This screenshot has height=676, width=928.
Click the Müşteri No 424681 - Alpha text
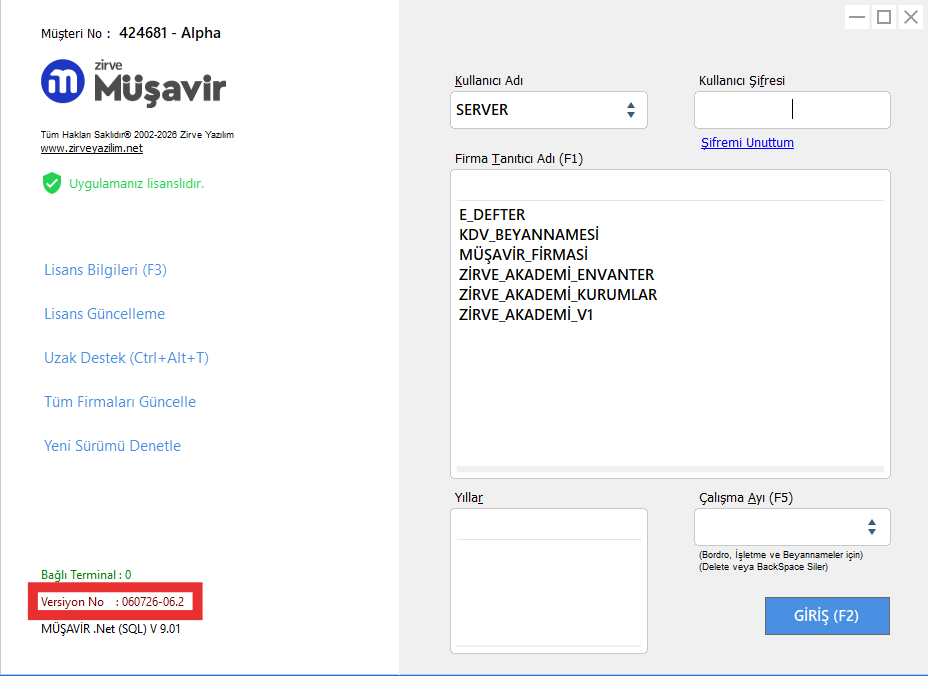point(131,33)
